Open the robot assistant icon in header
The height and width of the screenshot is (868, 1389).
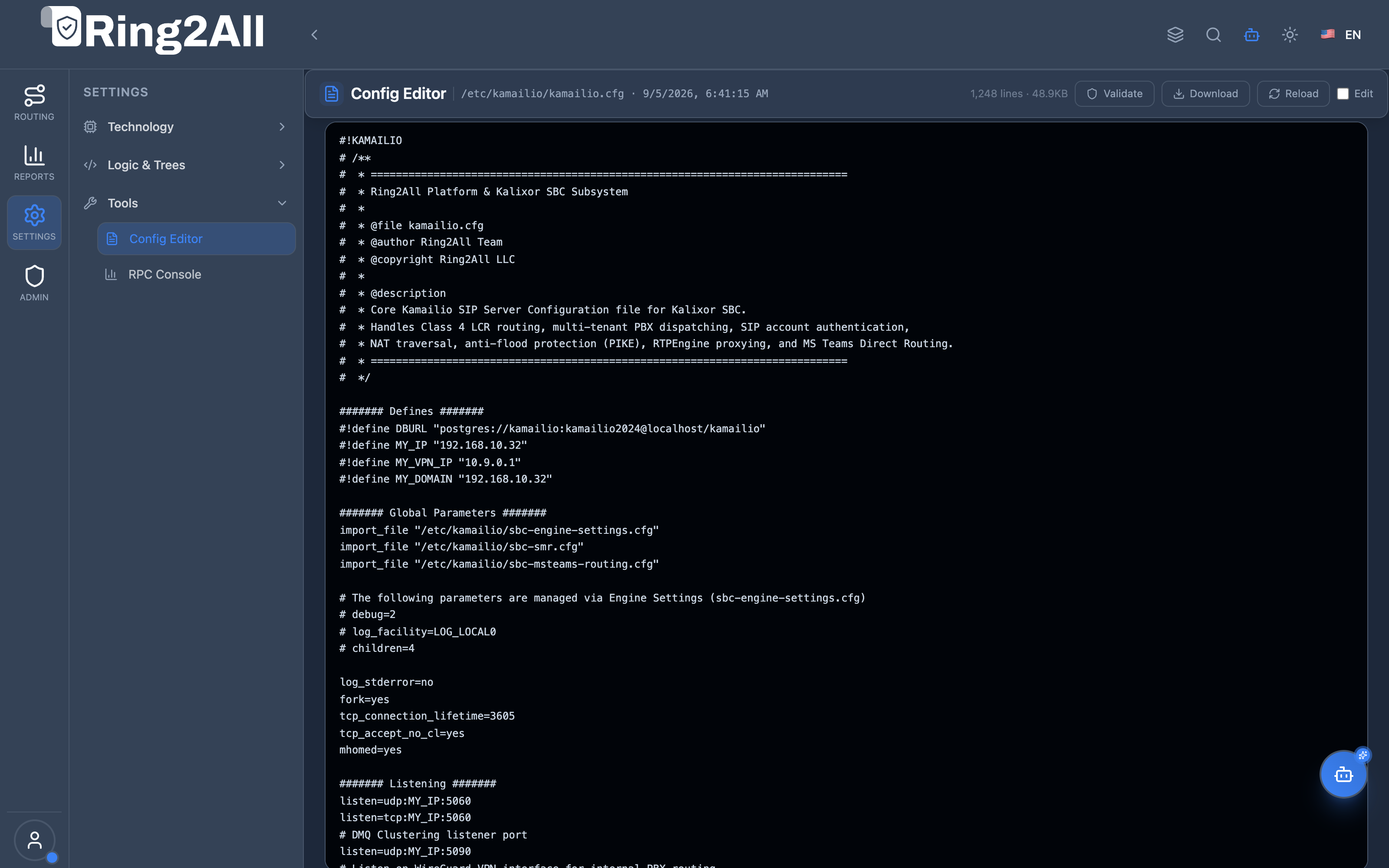[x=1251, y=35]
